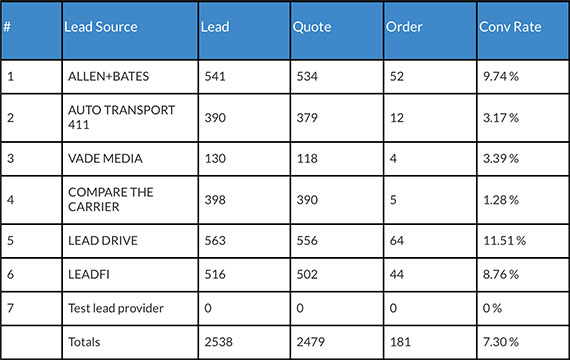Click quote count '379'

coord(307,118)
